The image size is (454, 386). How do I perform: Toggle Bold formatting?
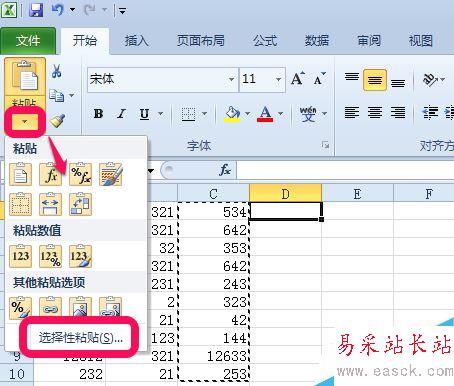[98, 114]
